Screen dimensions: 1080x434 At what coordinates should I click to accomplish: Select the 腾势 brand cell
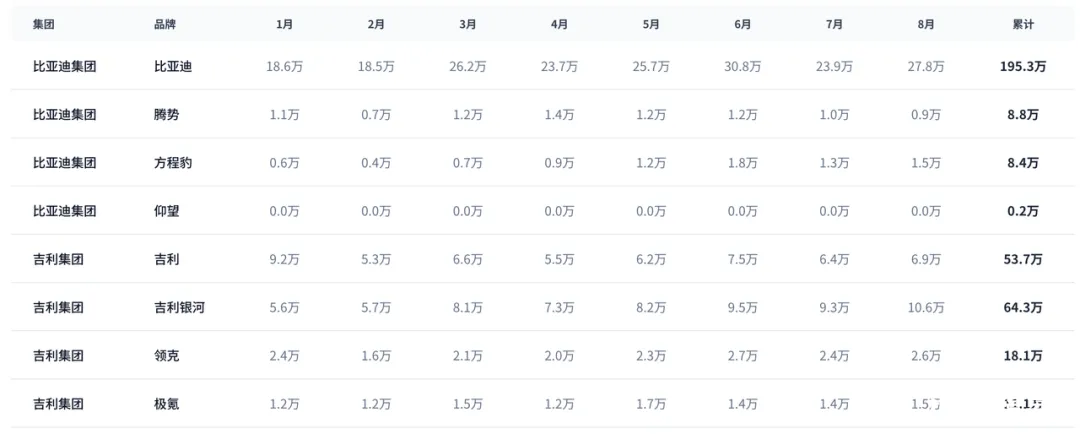click(167, 115)
